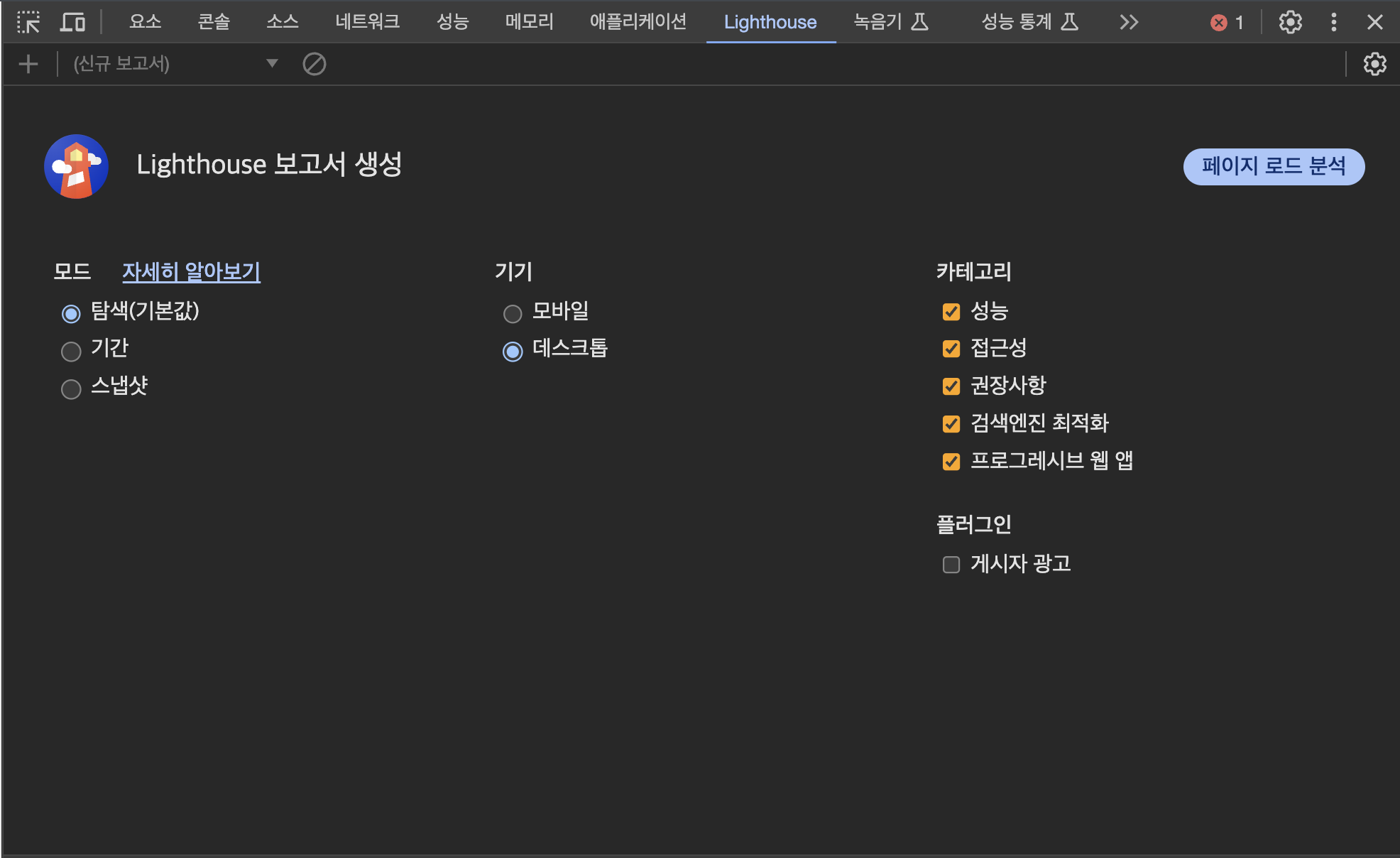This screenshot has height=858, width=1400.
Task: Select the 스냅샷 mode radio
Action: pos(71,389)
